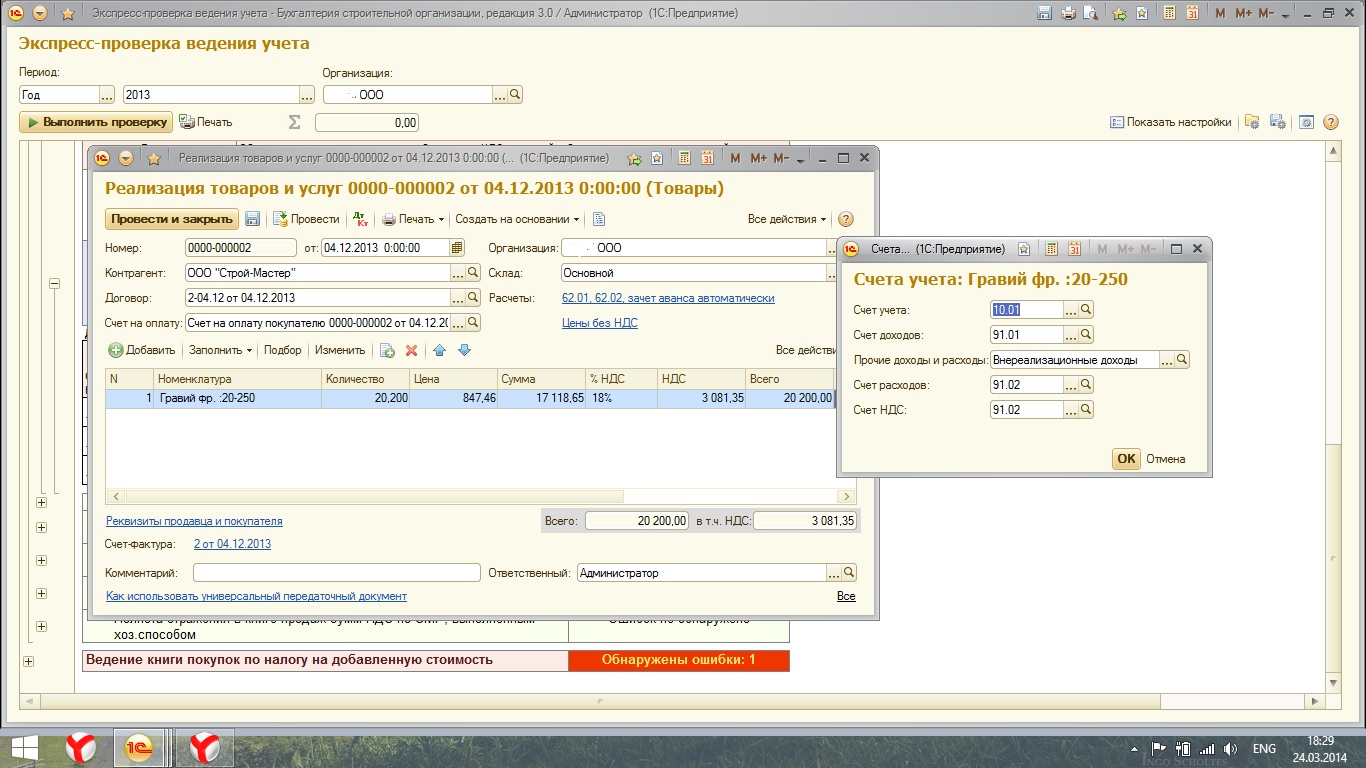Click the sigma sum icon near Печать
This screenshot has width=1366, height=768.
click(294, 122)
